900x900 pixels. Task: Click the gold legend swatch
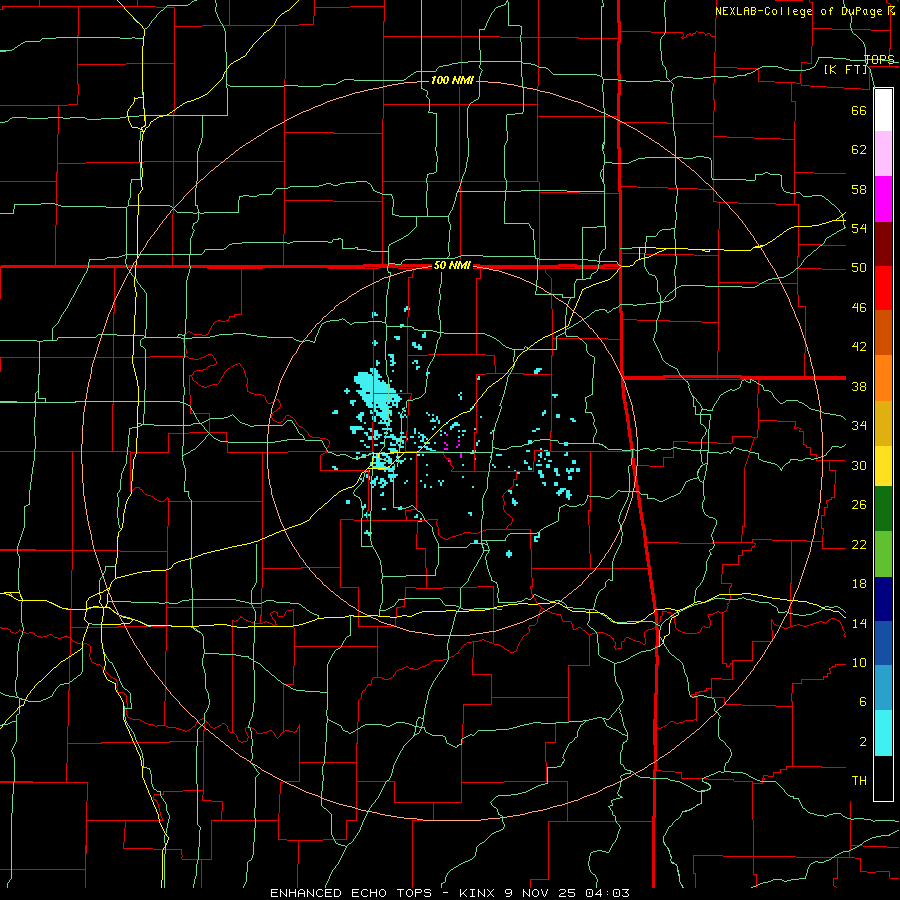coord(883,423)
